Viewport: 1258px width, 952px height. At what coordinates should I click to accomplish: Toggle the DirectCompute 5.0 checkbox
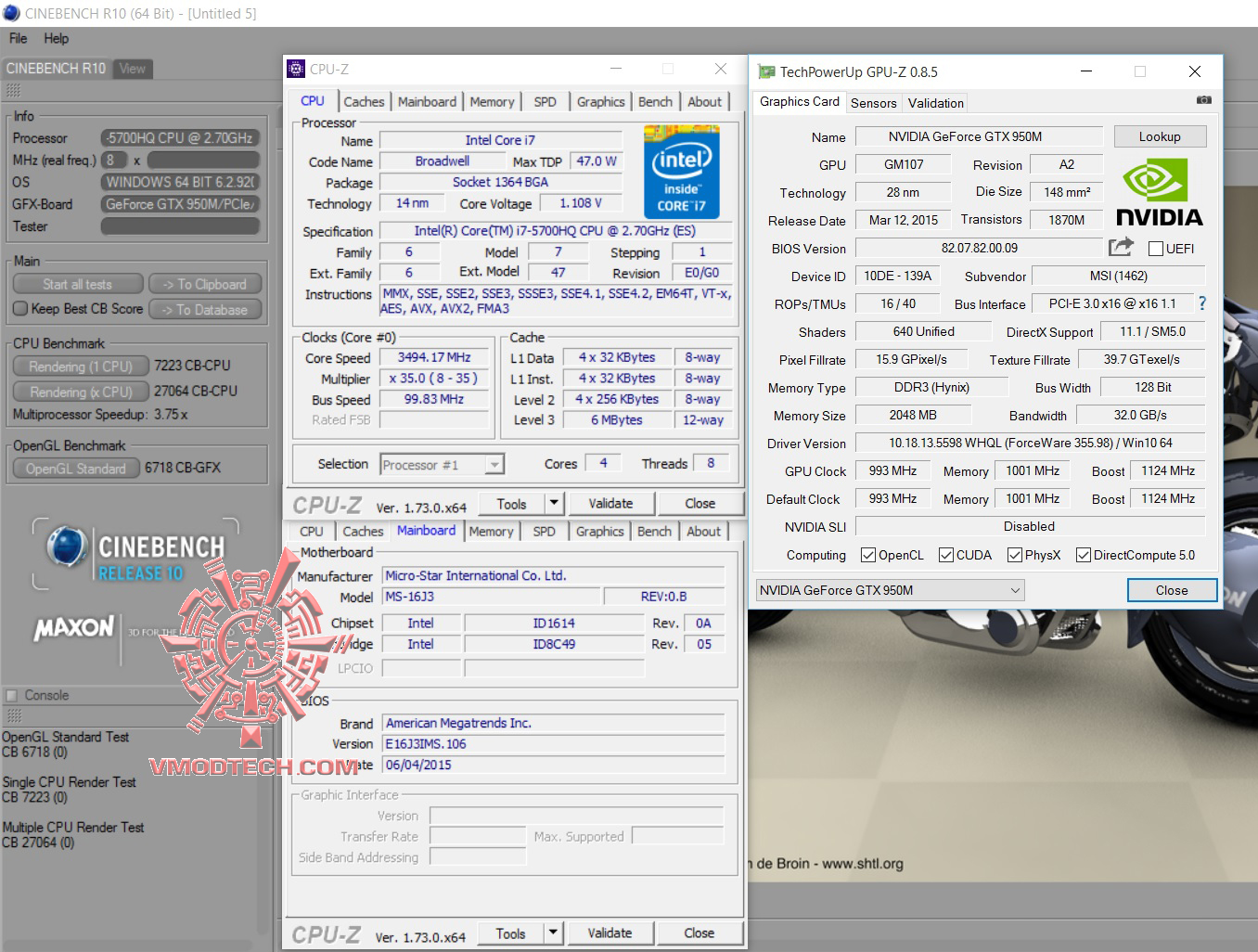pos(1083,555)
